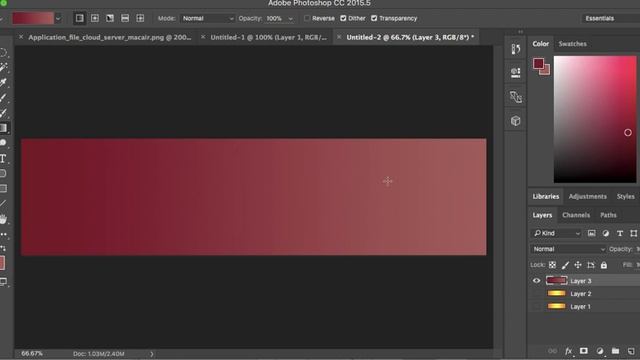The image size is (640, 360).
Task: Select the Magic Wand tool
Action: pos(3,67)
